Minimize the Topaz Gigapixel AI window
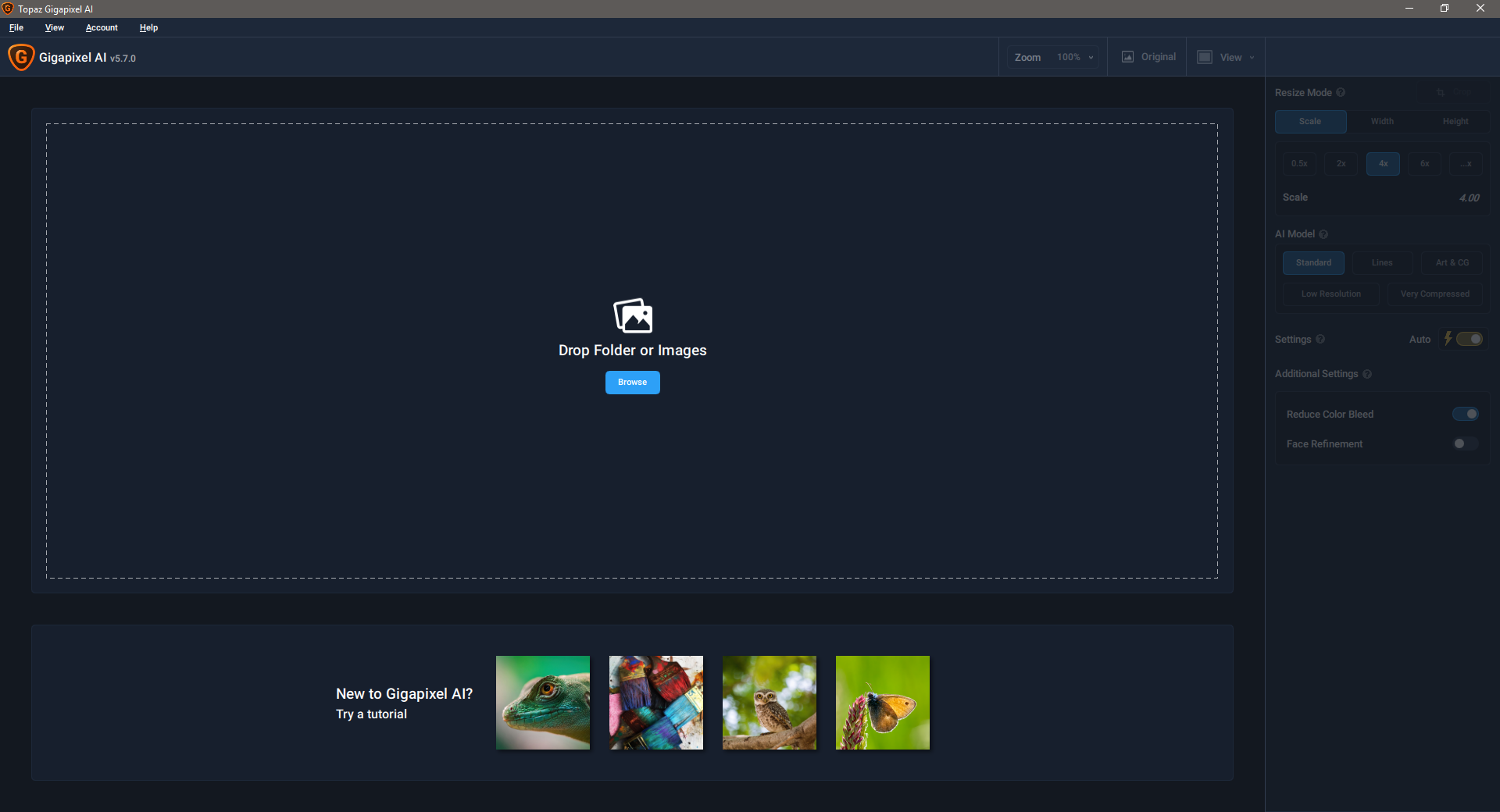 pyautogui.click(x=1409, y=9)
